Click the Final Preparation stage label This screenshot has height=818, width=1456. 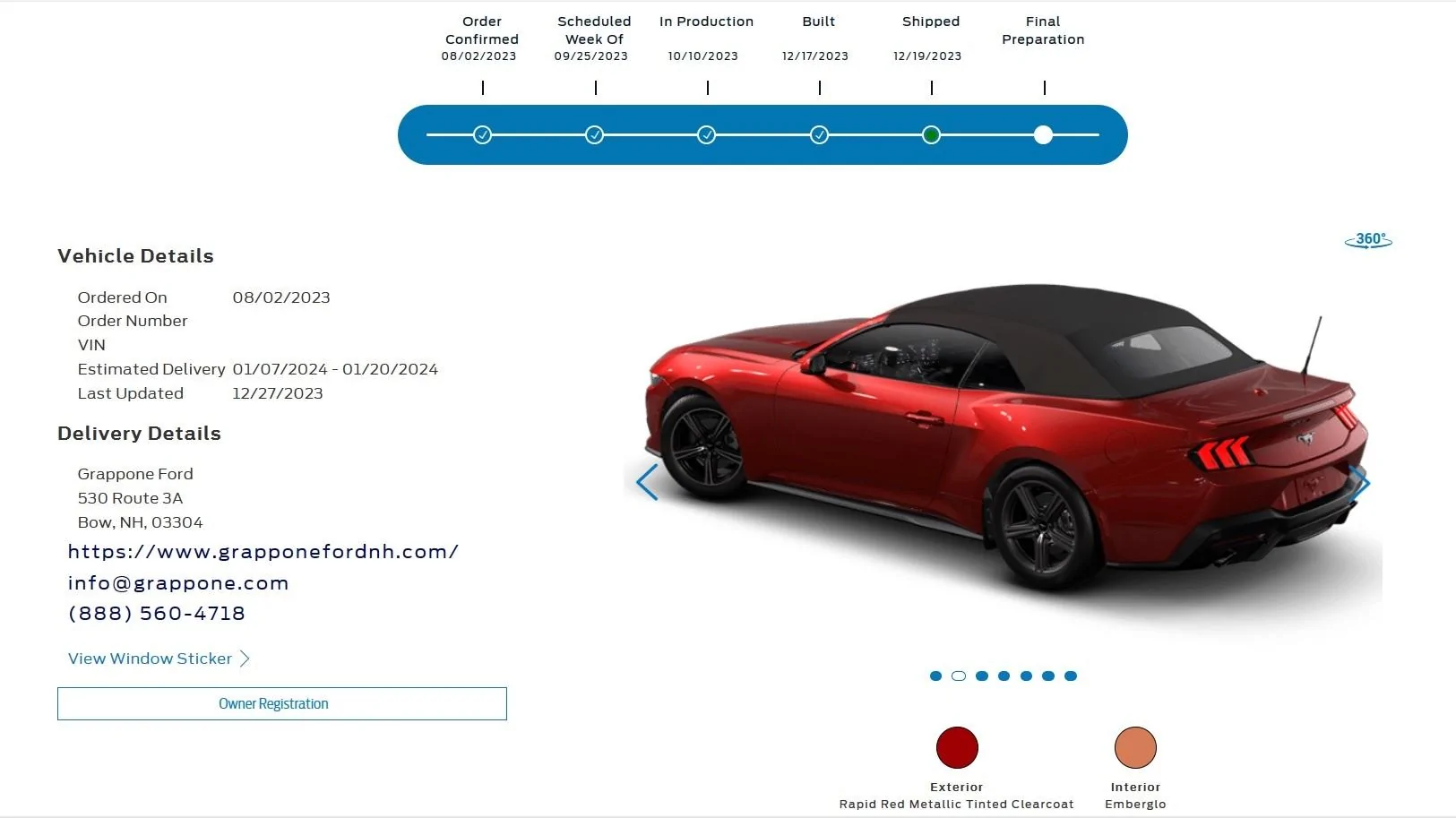pyautogui.click(x=1043, y=30)
